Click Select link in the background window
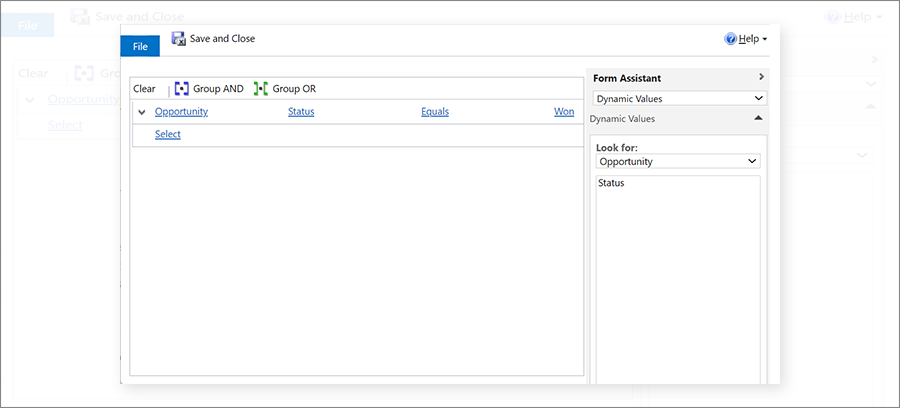Image resolution: width=900 pixels, height=408 pixels. pos(65,125)
